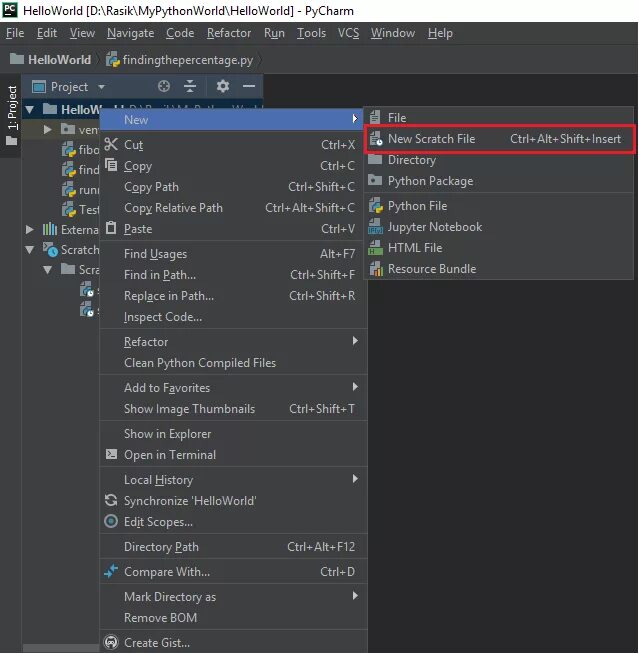Click the Python File icon in submenu
The image size is (639, 654).
point(376,206)
